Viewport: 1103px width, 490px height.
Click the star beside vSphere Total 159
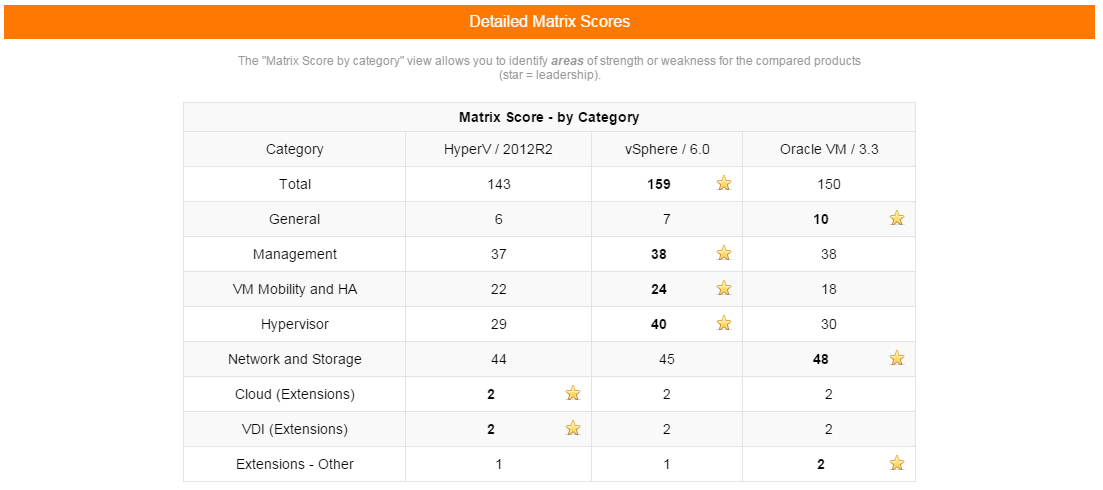pos(724,183)
